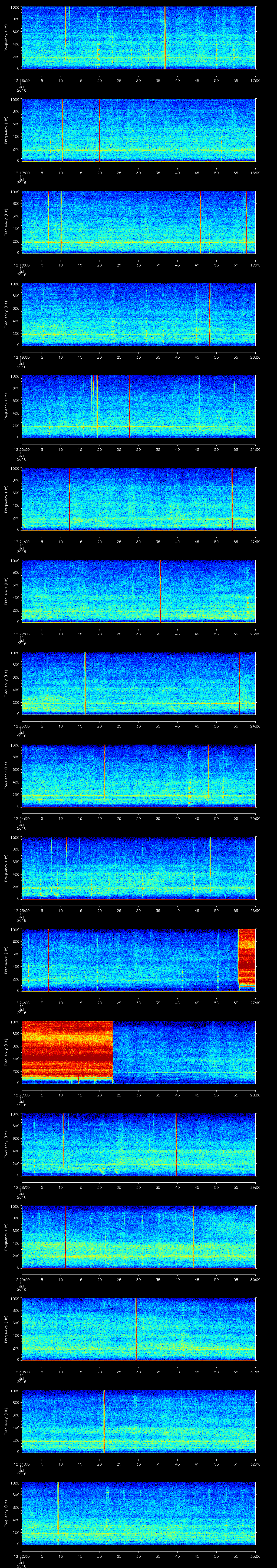Screen dimensions: 277x1568
Task: Click the spectrogram panel starting at 12:30:00
Action: coord(138,1329)
